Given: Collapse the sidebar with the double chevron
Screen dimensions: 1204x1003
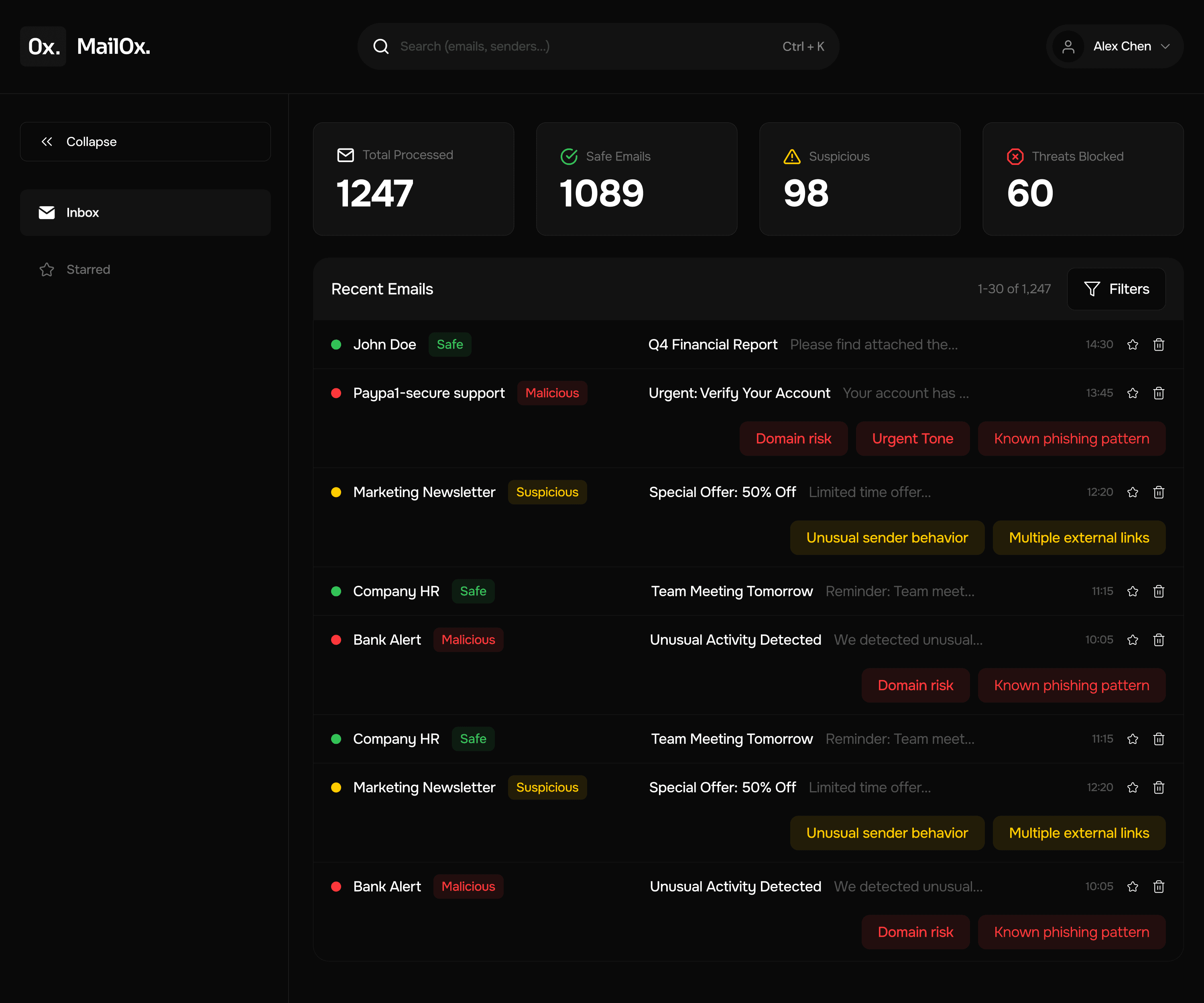Looking at the screenshot, I should click(47, 142).
